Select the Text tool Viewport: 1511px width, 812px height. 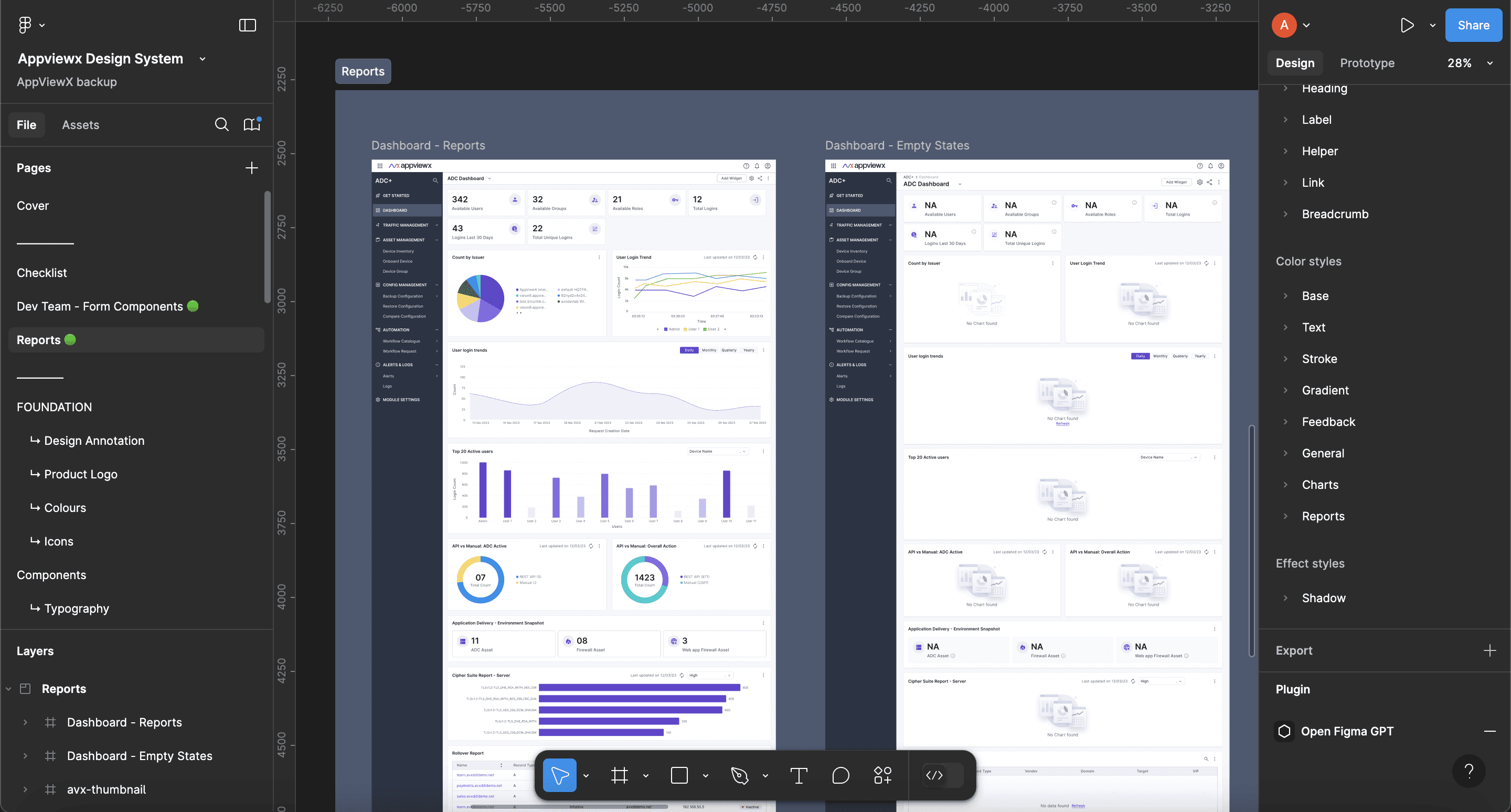click(799, 775)
